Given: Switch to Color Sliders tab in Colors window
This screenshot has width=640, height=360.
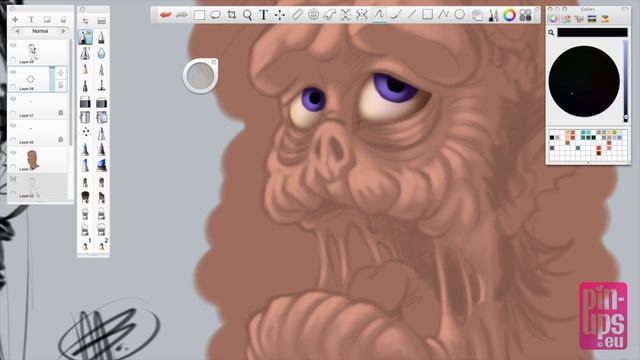Looking at the screenshot, I should coord(566,19).
